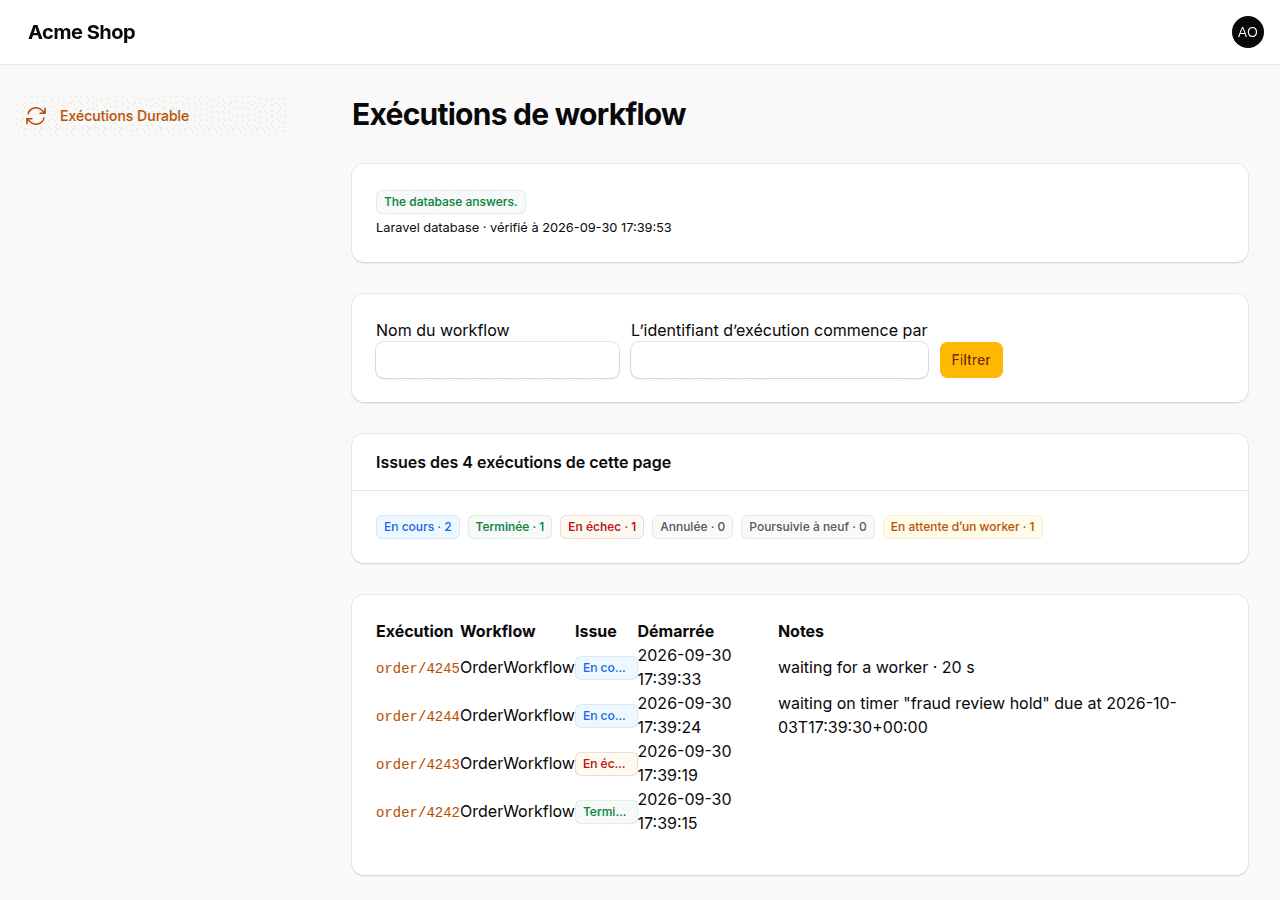This screenshot has height=900, width=1280.
Task: Click the status badge in the order/4245 row
Action: click(606, 668)
